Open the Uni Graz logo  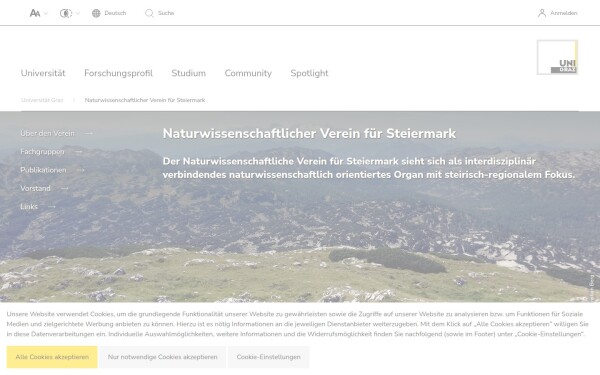[557, 57]
